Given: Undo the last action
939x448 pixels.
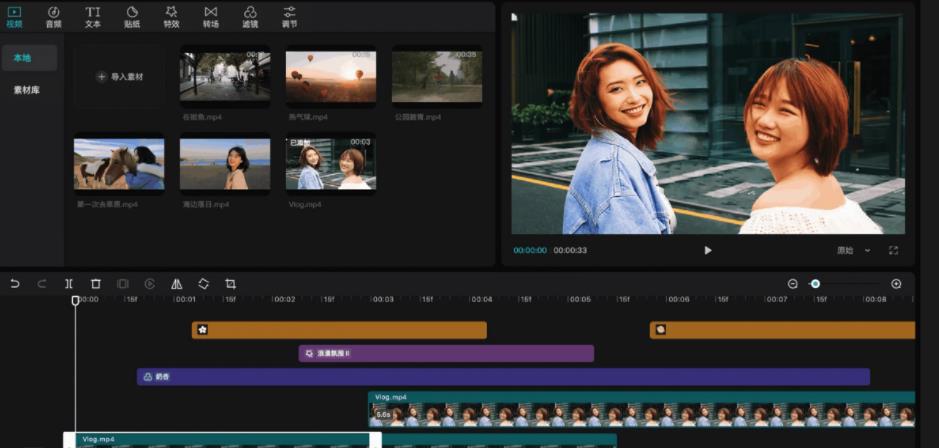Looking at the screenshot, I should tap(15, 284).
